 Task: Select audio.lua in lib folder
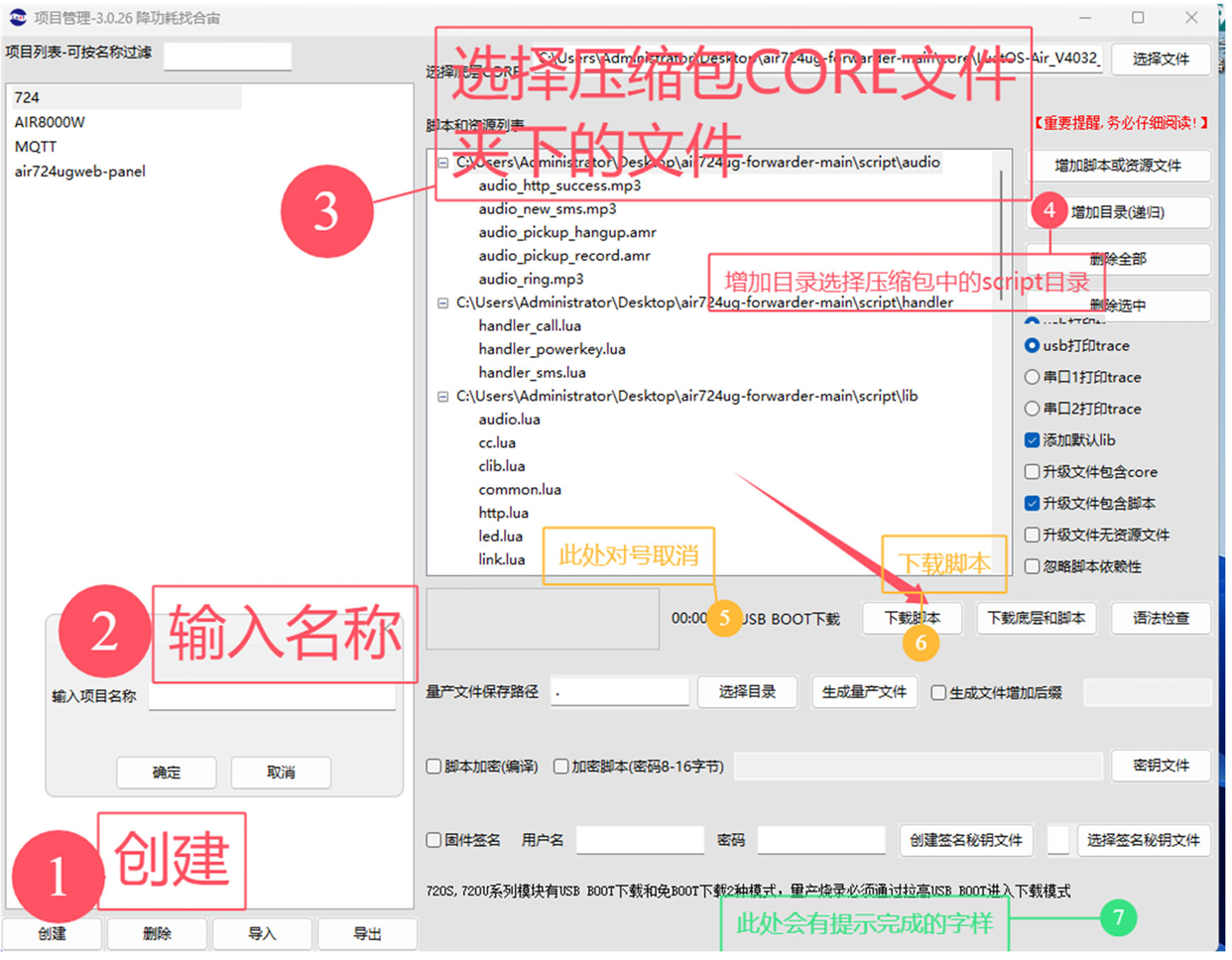pyautogui.click(x=509, y=419)
